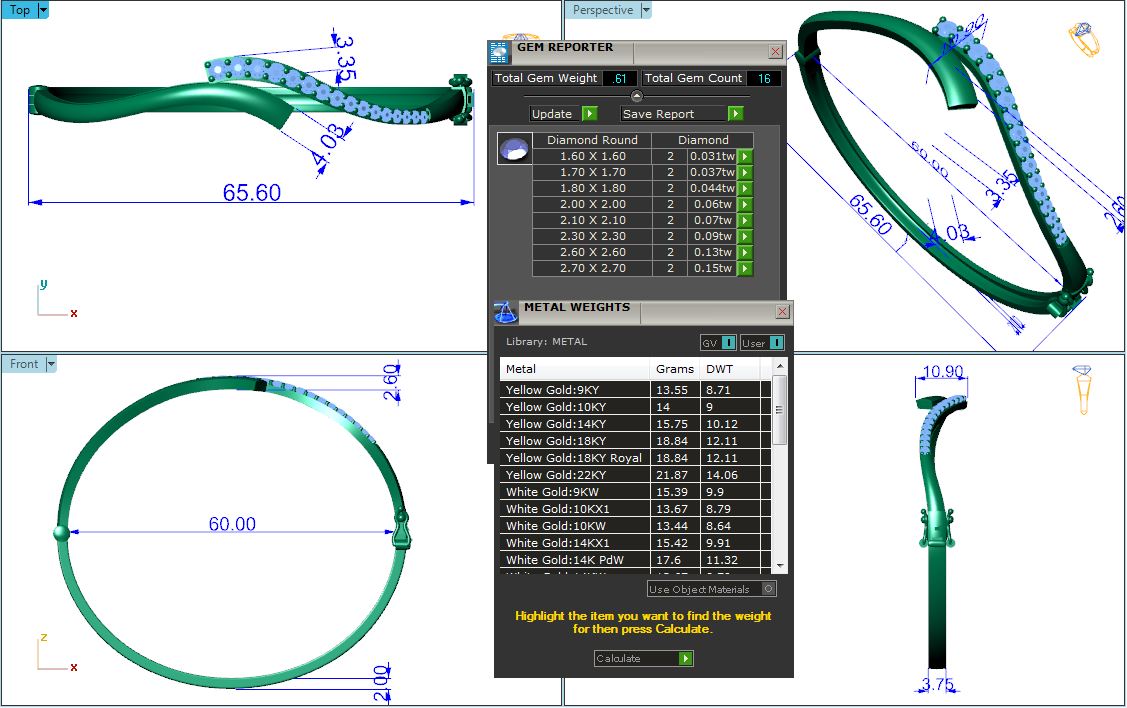This screenshot has height=708, width=1127.
Task: Click green arrow for 2.00 X 2.00 diamonds
Action: 745,204
